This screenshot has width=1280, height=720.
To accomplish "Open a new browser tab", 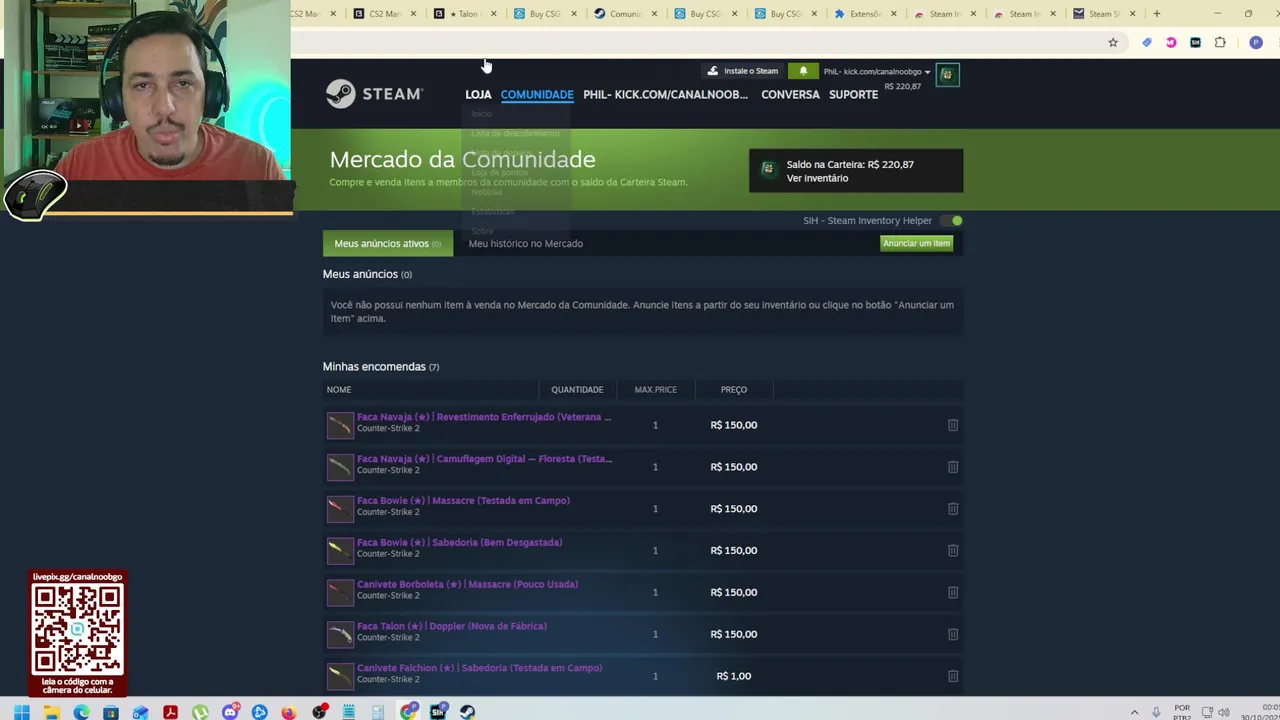I will [1157, 14].
